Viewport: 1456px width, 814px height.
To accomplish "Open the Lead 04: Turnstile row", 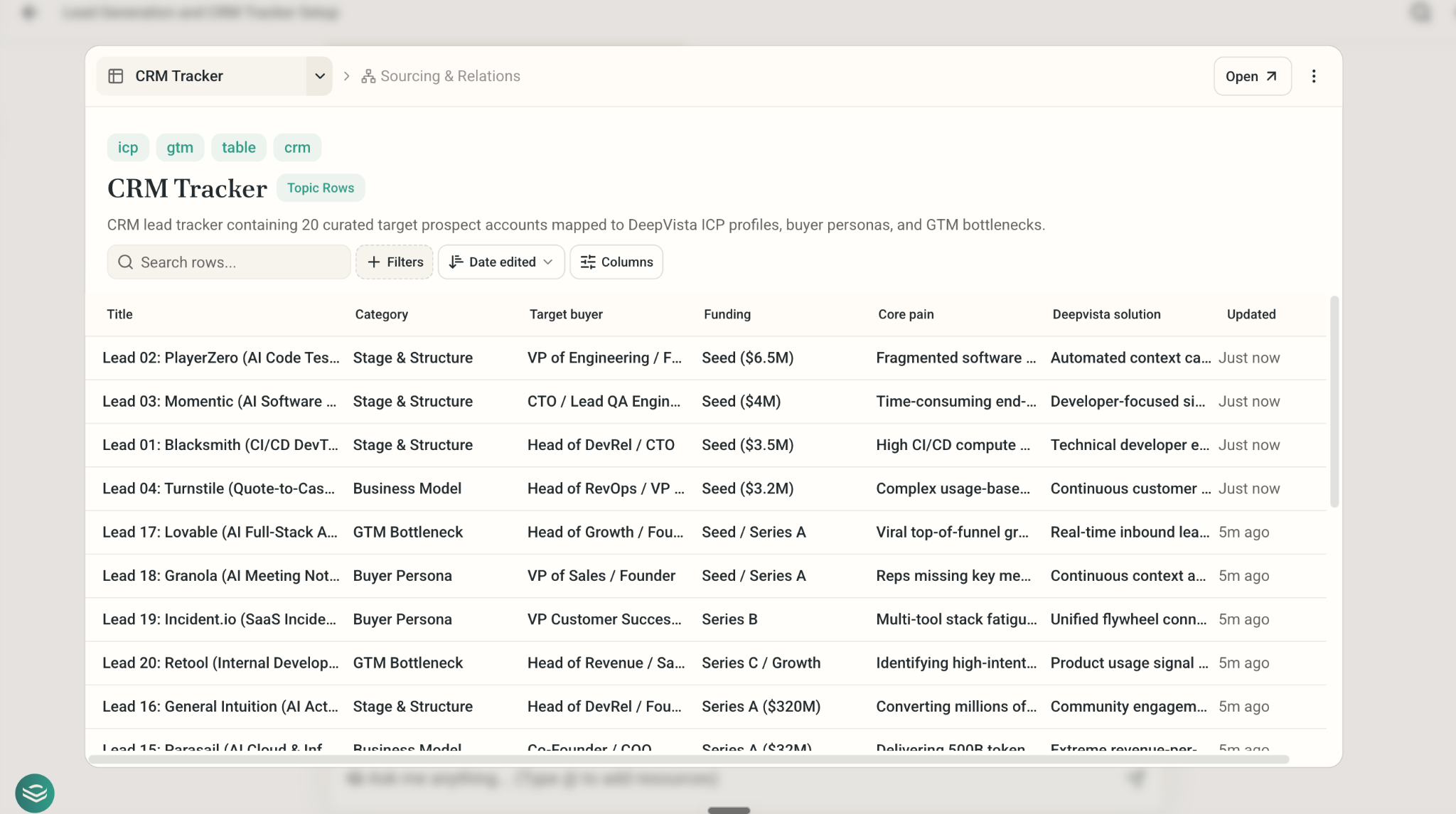I will click(705, 488).
